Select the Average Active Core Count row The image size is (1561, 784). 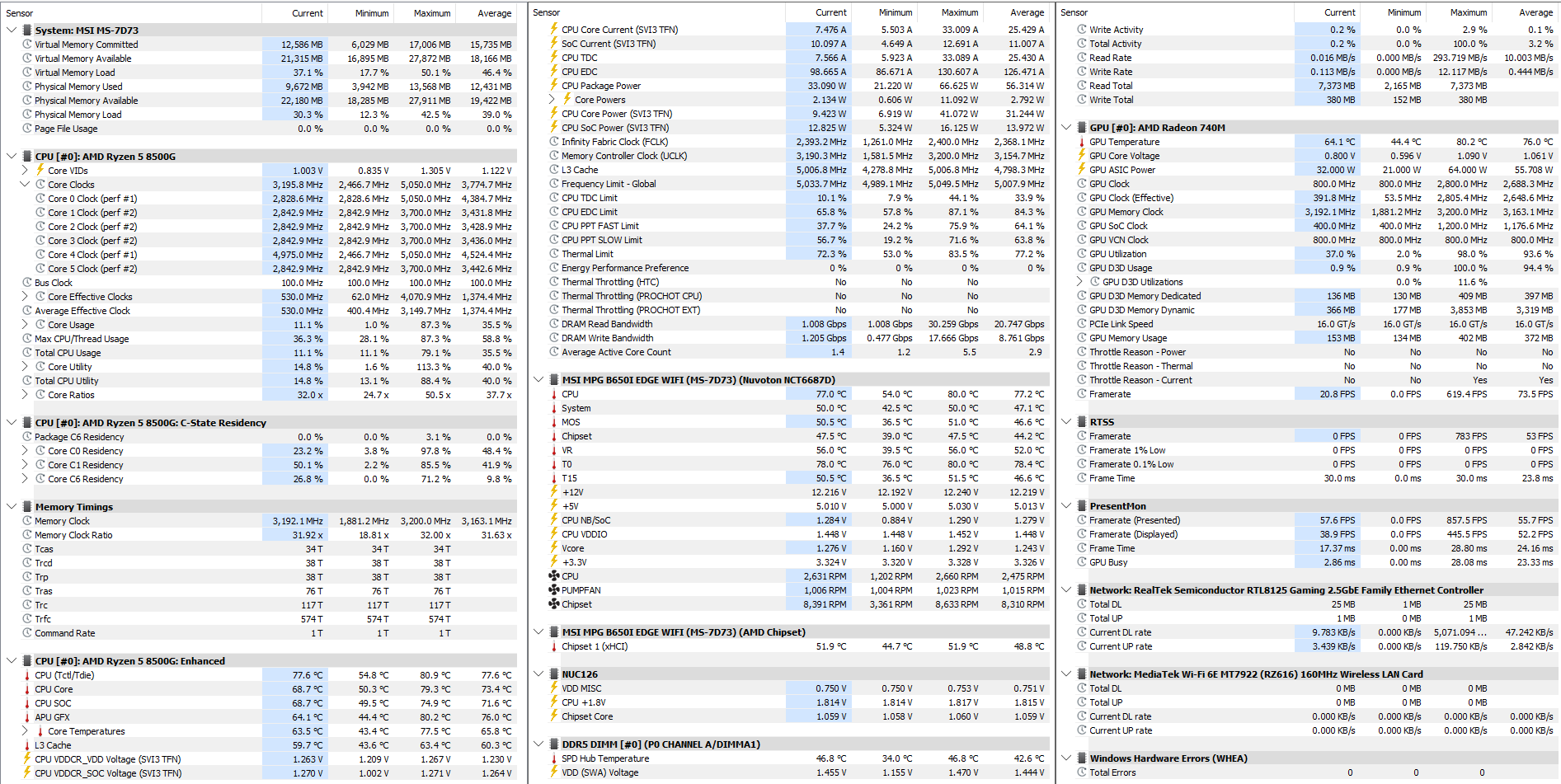tap(789, 352)
